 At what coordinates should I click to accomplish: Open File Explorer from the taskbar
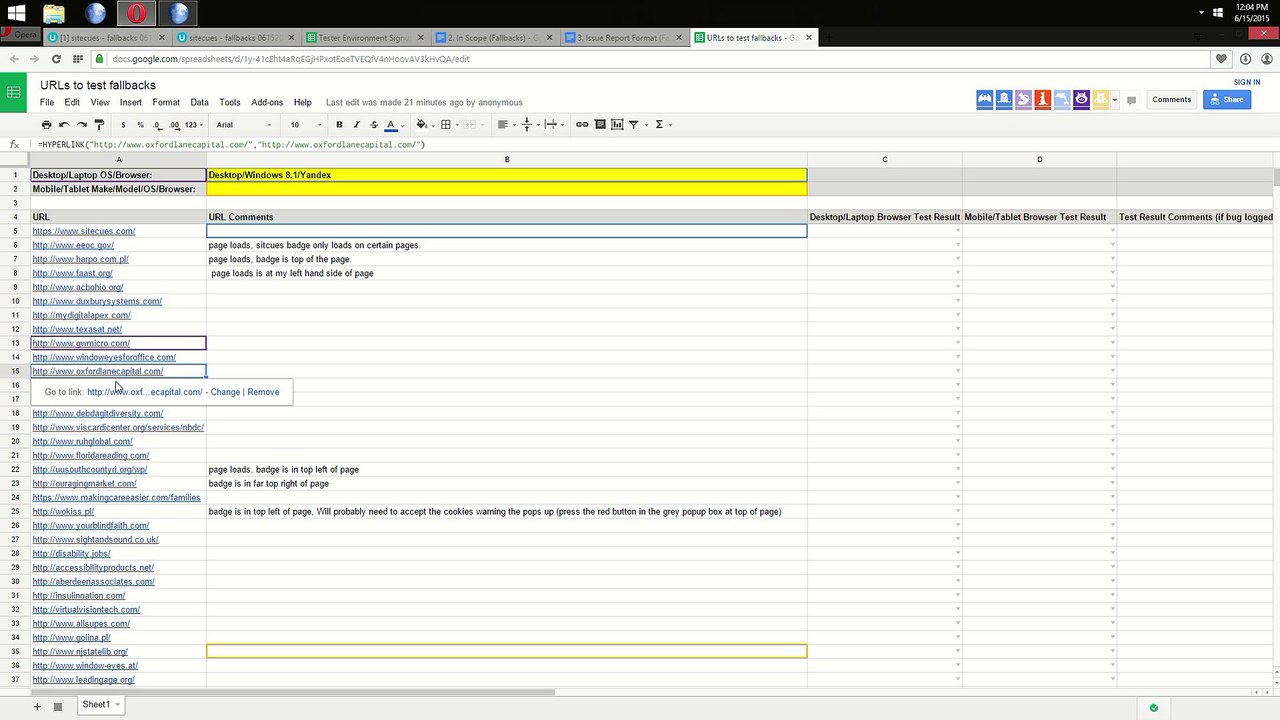point(54,14)
